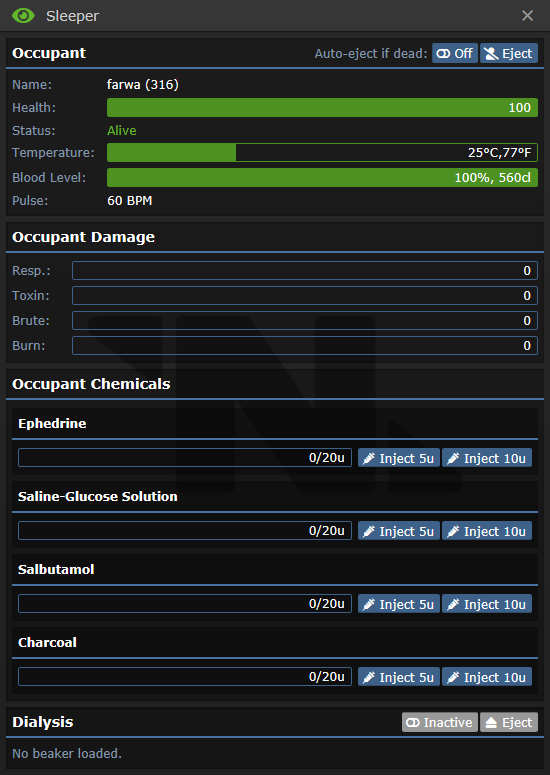Click the Blood Level bar
This screenshot has height=775, width=550.
(322, 177)
